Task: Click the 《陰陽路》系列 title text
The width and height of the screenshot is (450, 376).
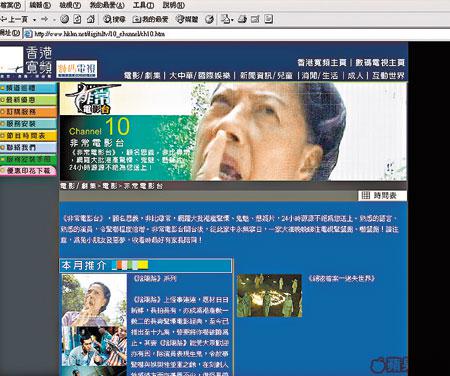Action: [154, 279]
